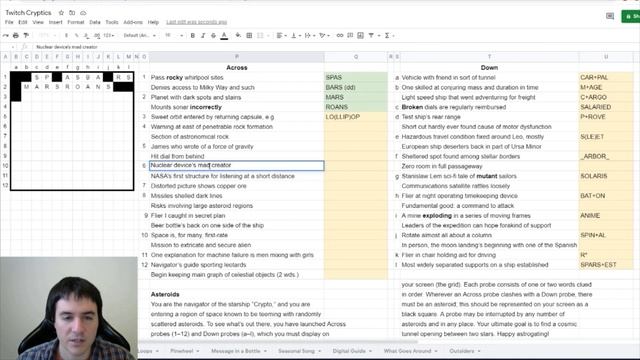Star the Twitch Cryptics document
The image size is (640, 360).
(x=61, y=13)
